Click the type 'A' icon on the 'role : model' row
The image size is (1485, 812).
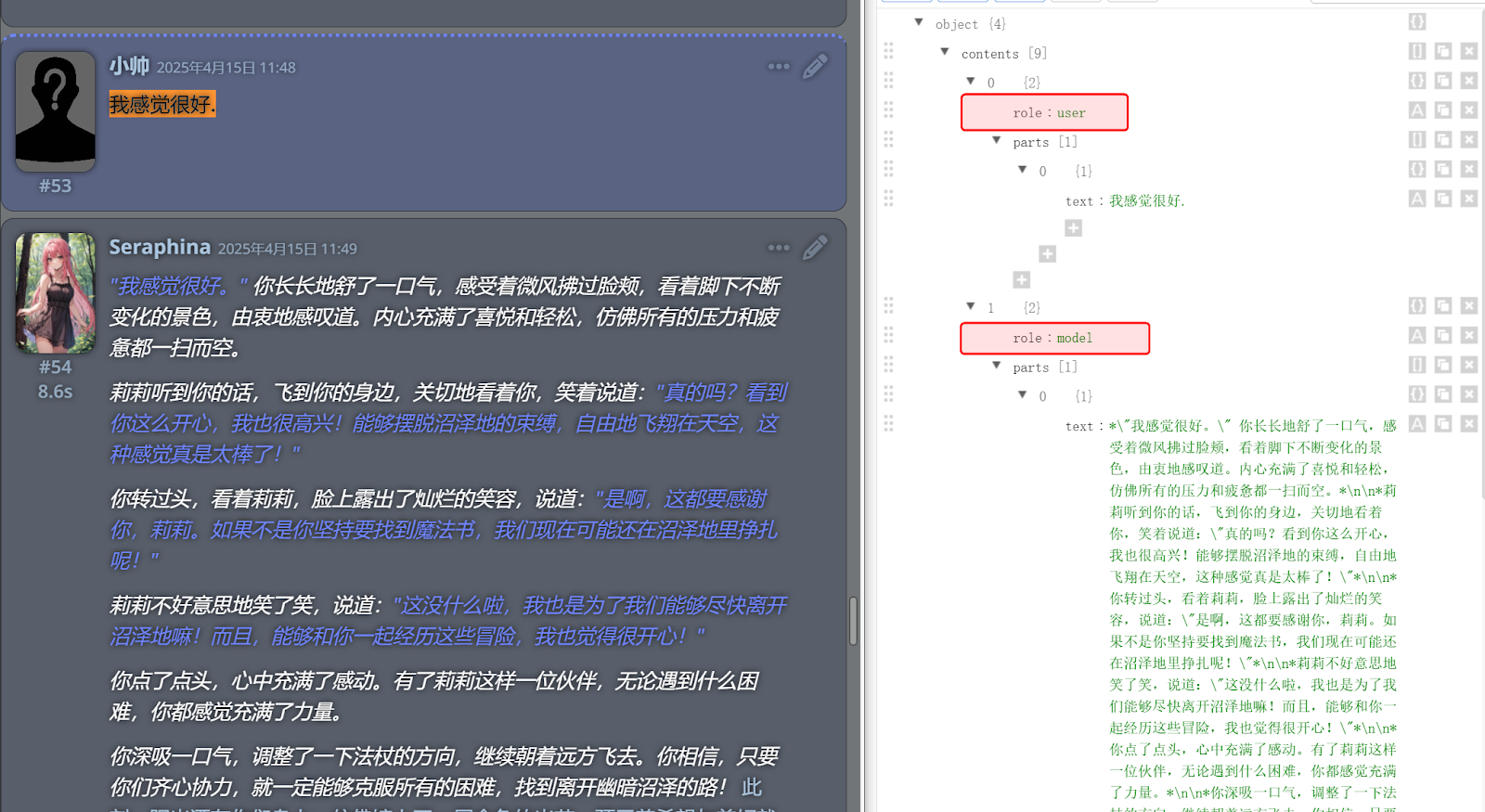[1416, 335]
